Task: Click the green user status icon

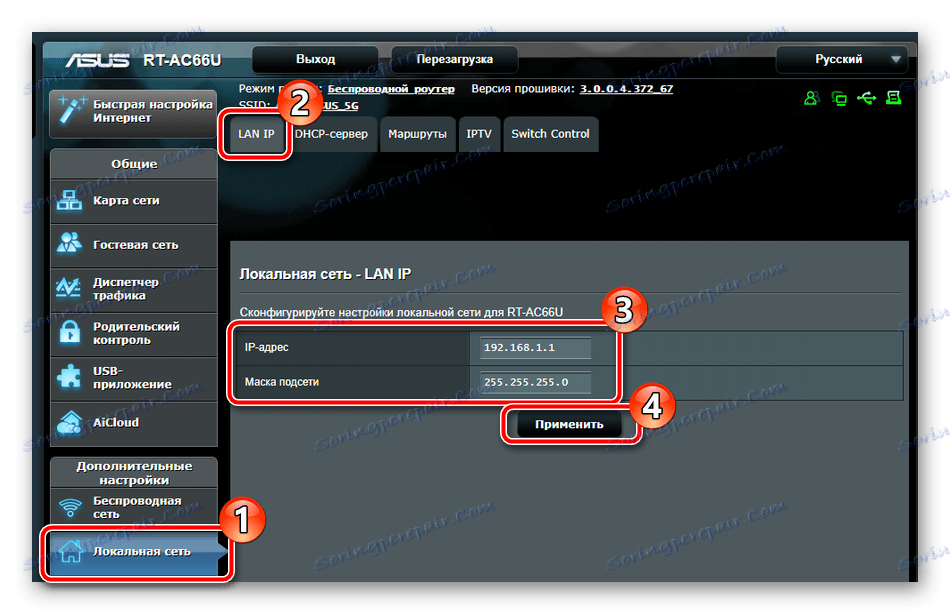Action: tap(812, 98)
